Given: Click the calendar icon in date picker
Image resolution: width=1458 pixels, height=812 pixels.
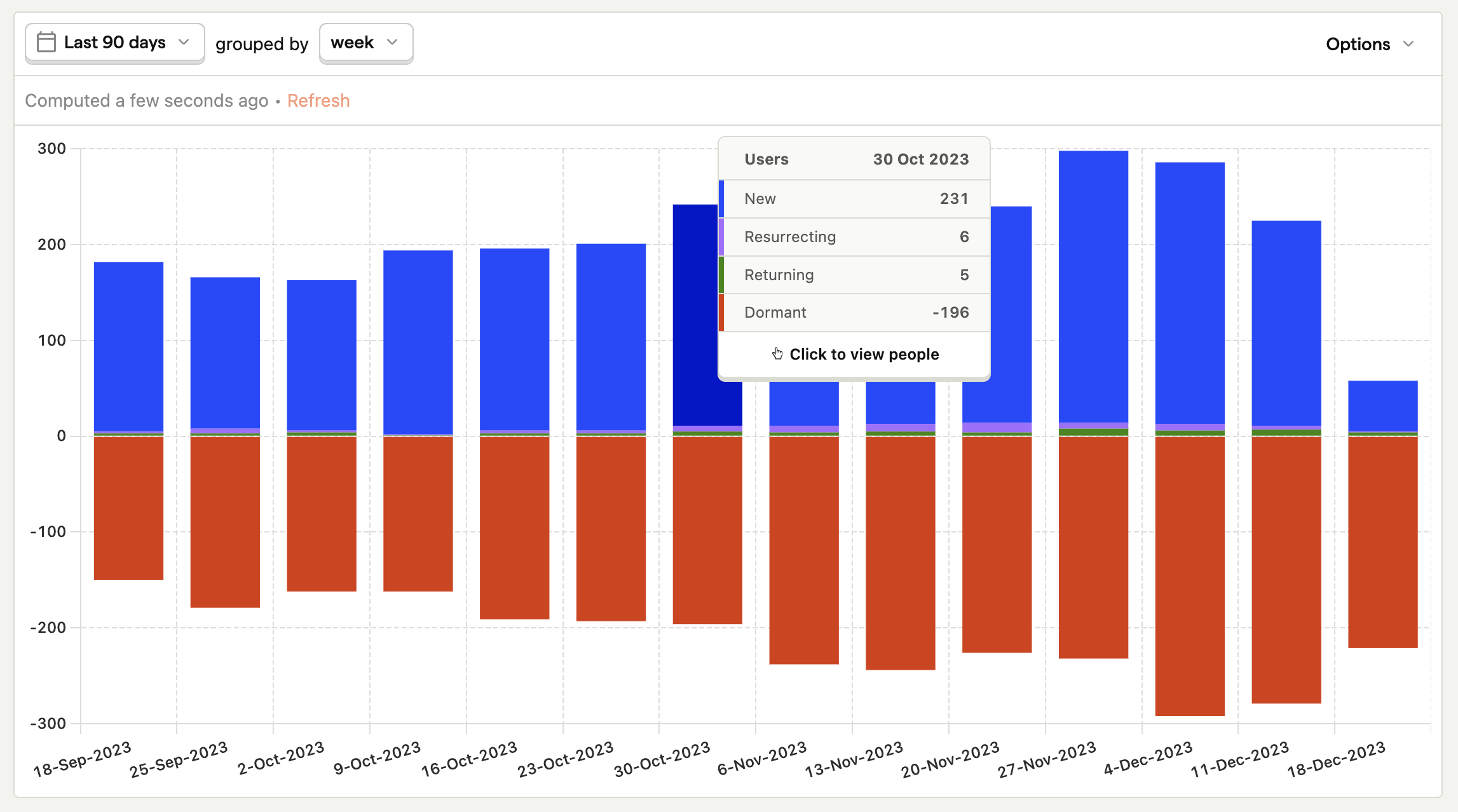Looking at the screenshot, I should point(46,43).
